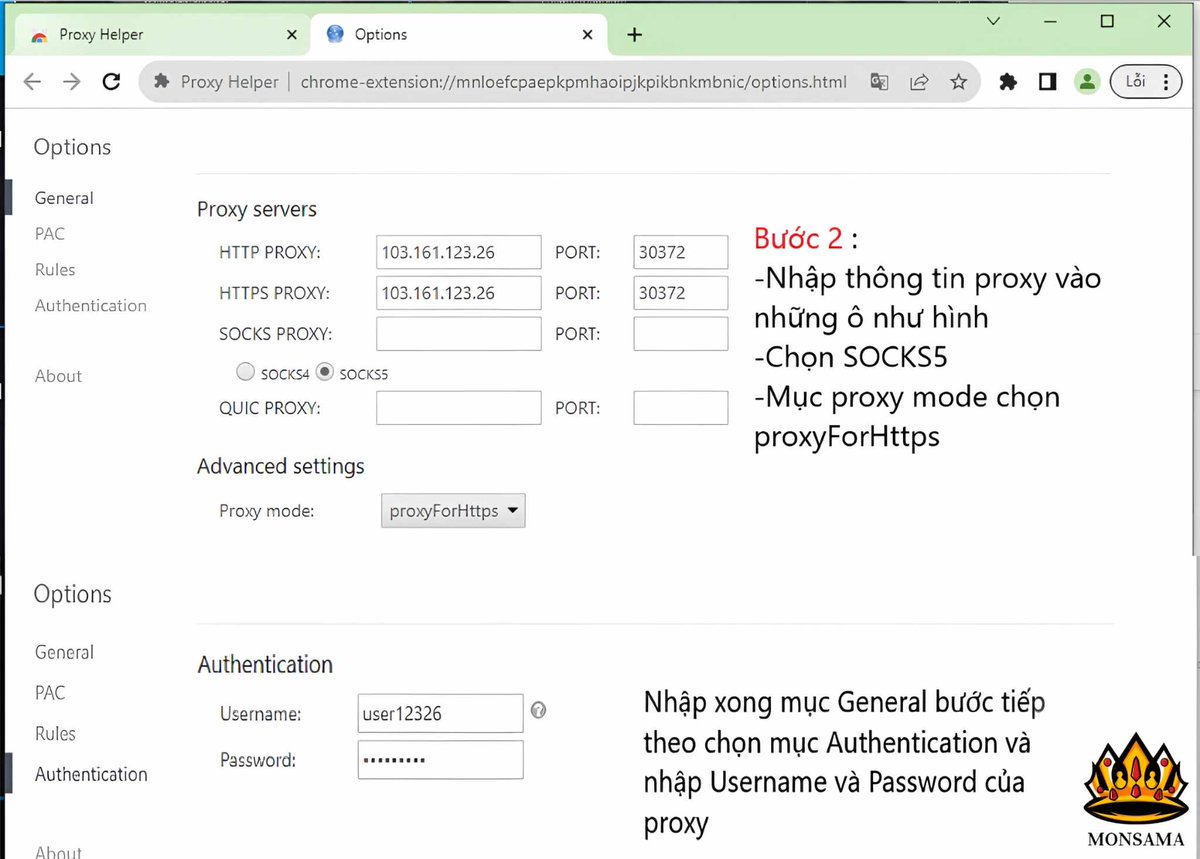Click the Proxy servers heading

[x=257, y=210]
